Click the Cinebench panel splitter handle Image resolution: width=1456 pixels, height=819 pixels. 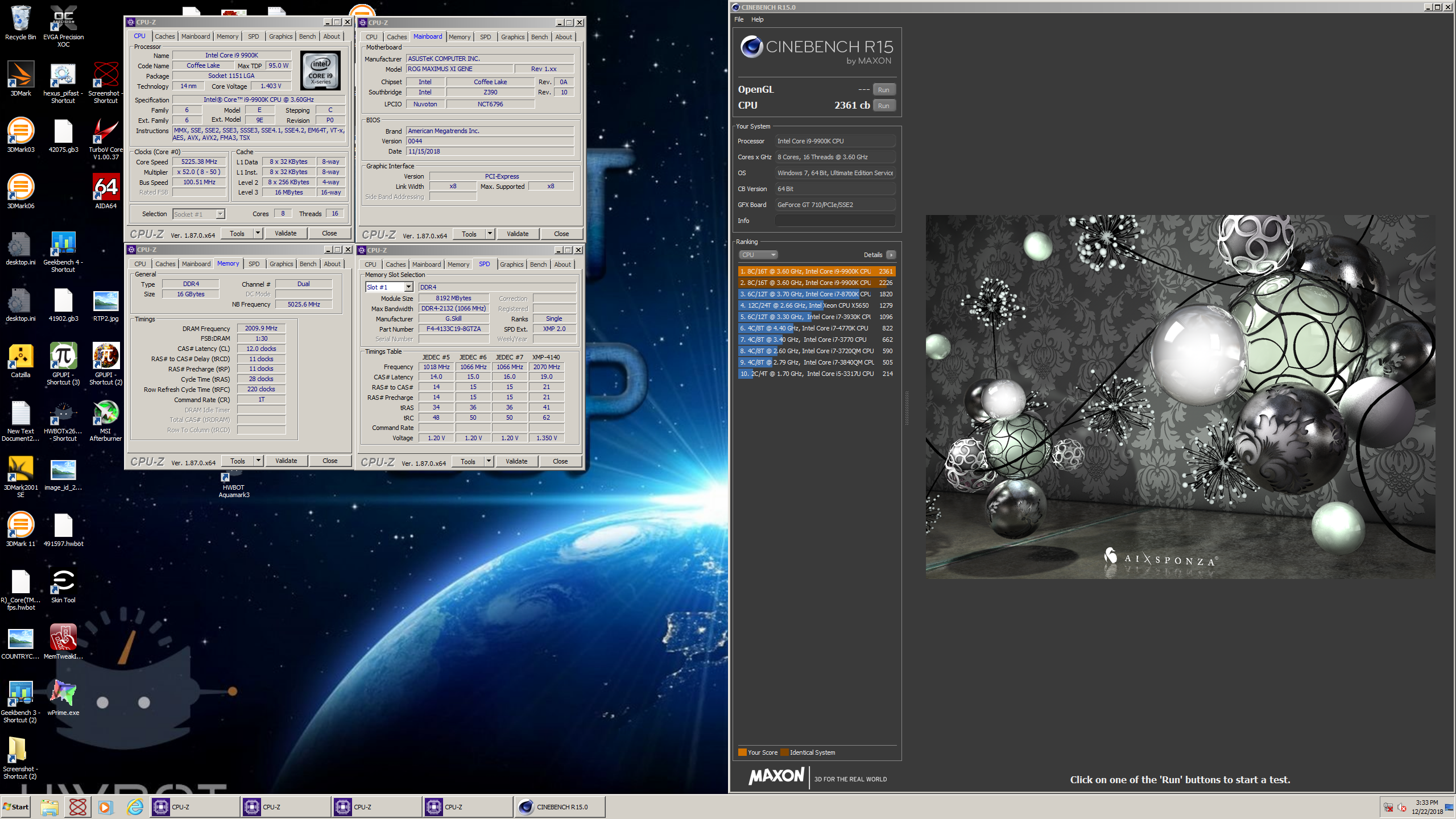click(907, 408)
